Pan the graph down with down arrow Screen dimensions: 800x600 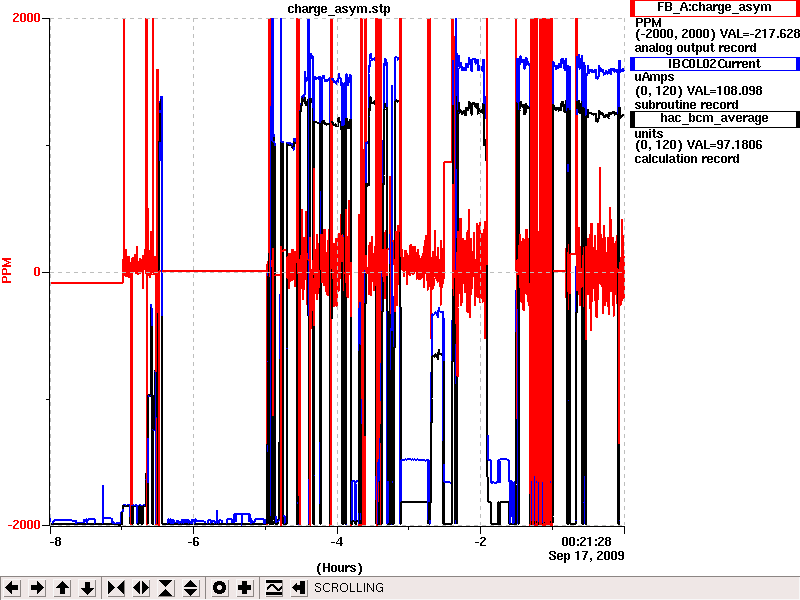tap(88, 588)
